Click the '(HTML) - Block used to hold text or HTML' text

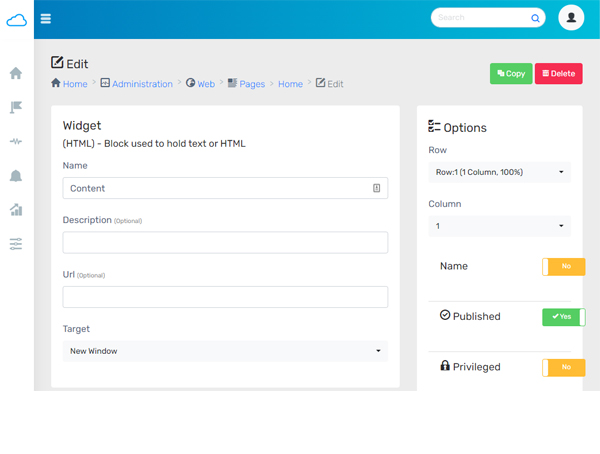[x=154, y=144]
